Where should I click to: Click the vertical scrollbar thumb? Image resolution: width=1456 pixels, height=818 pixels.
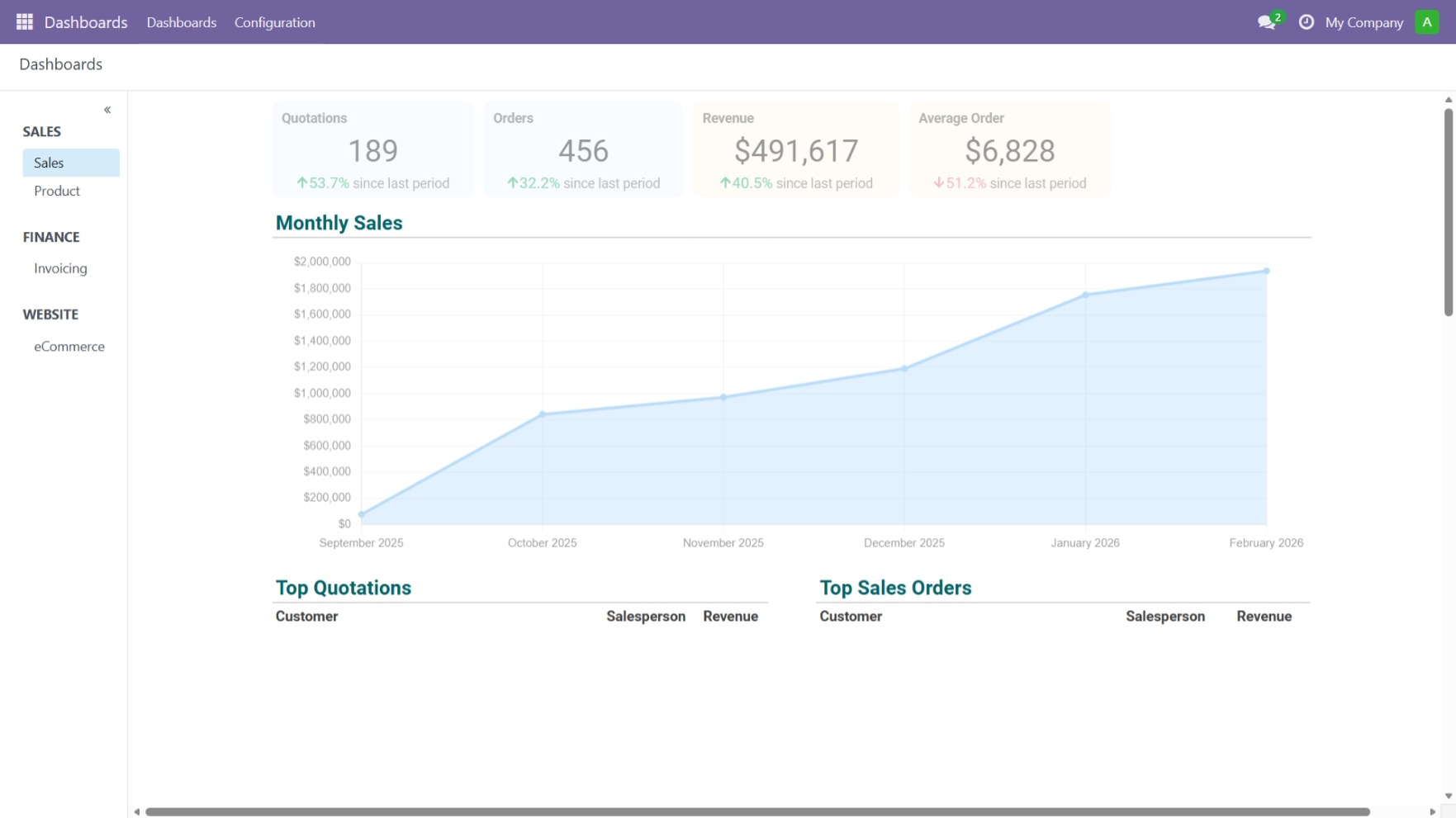pos(1448,211)
